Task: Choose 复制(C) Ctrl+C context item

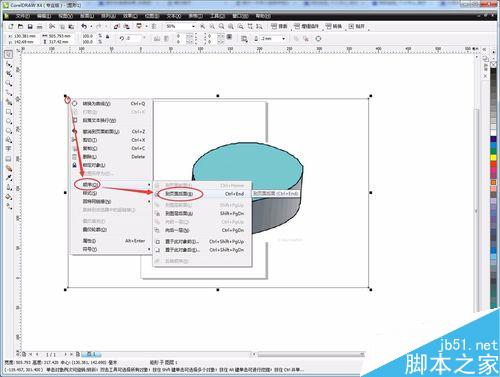Action: [112, 148]
